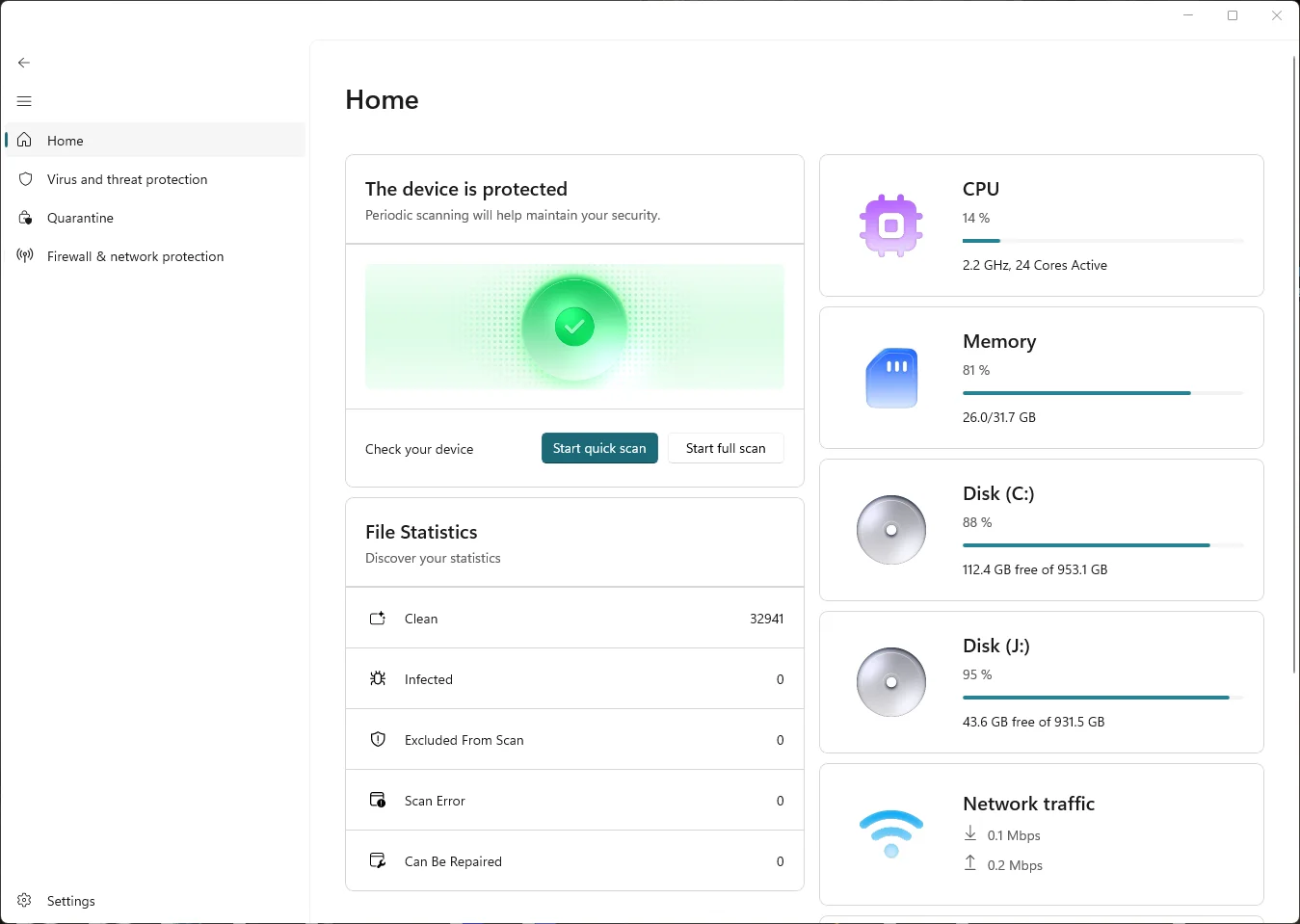Viewport: 1300px width, 924px height.
Task: Click the Scan Error icon
Action: (378, 800)
